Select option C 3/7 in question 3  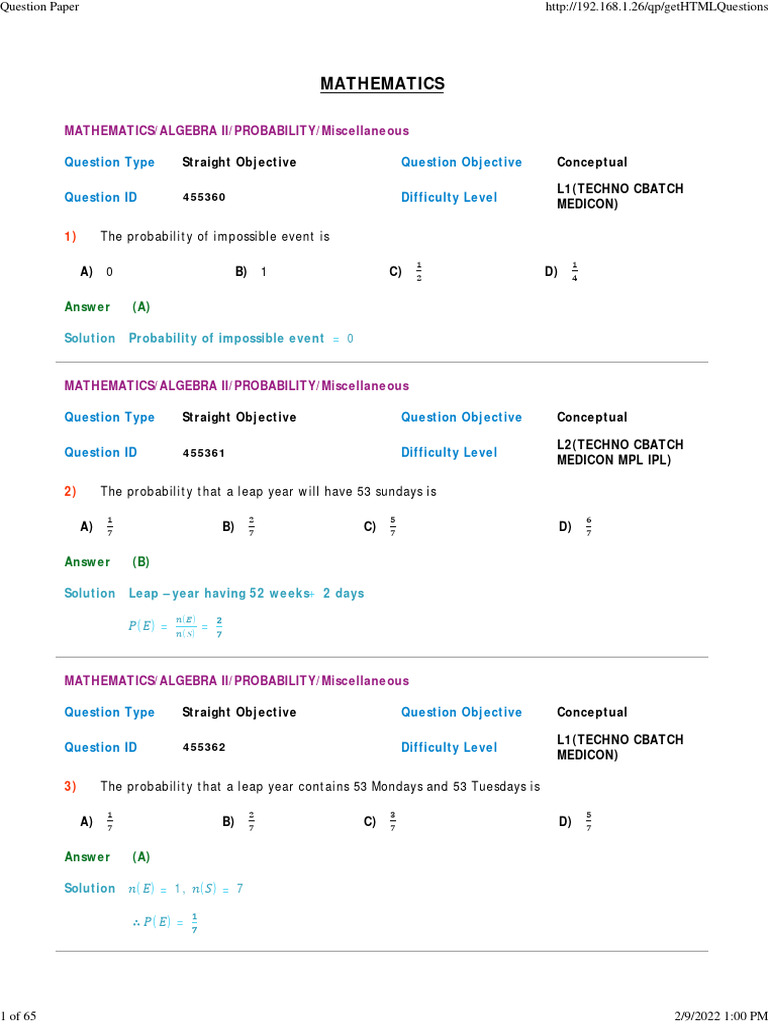(x=392, y=822)
